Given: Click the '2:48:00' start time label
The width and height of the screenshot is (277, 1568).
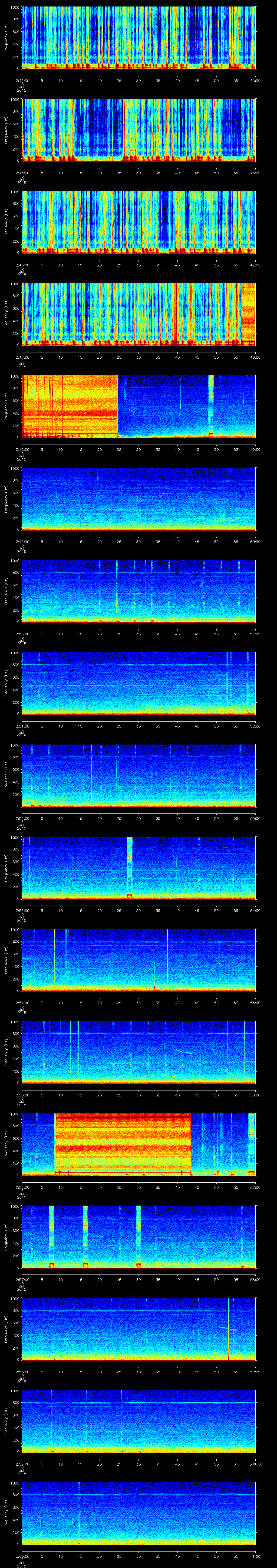Looking at the screenshot, I should (22, 449).
